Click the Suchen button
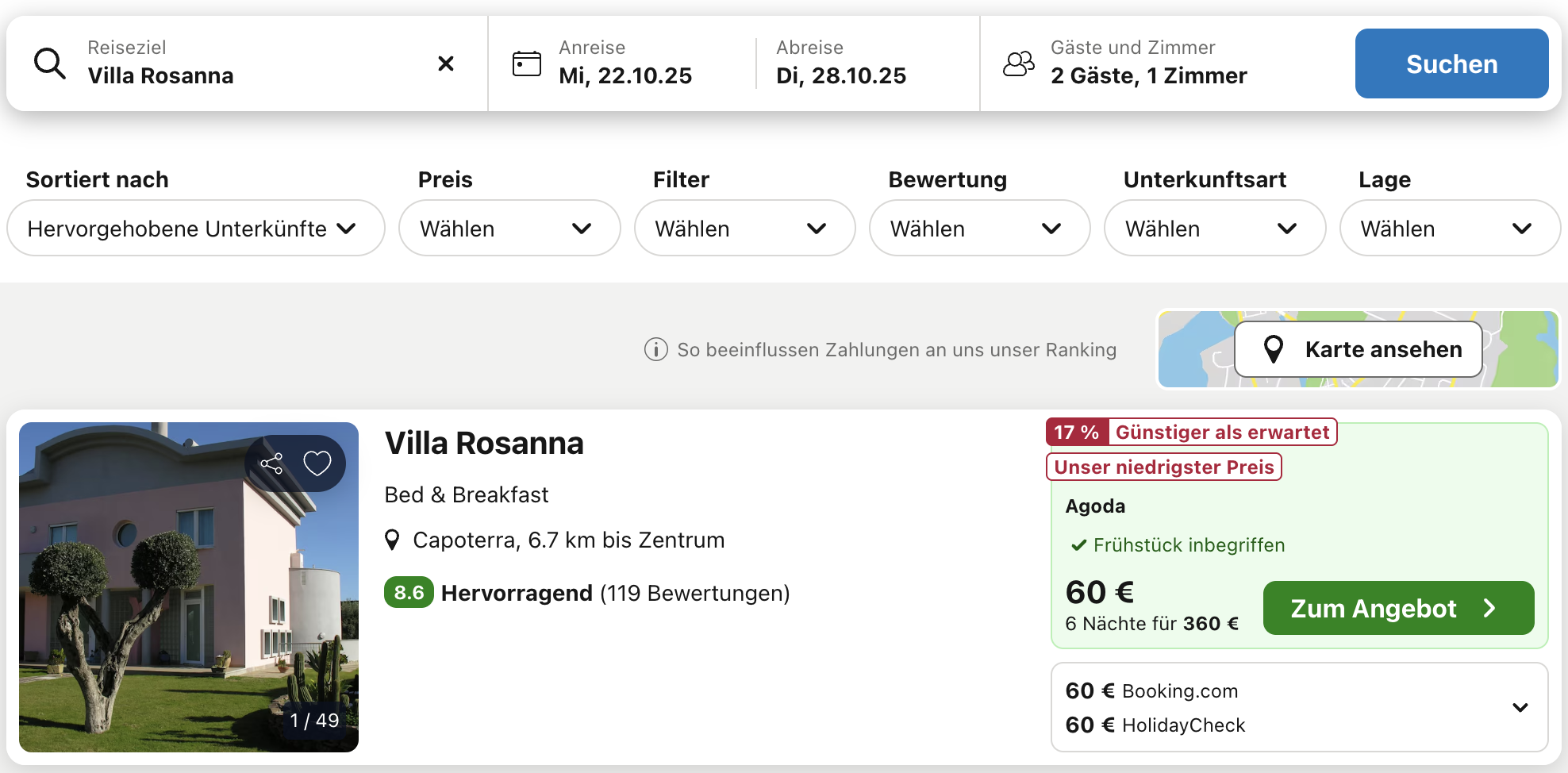 pos(1451,63)
